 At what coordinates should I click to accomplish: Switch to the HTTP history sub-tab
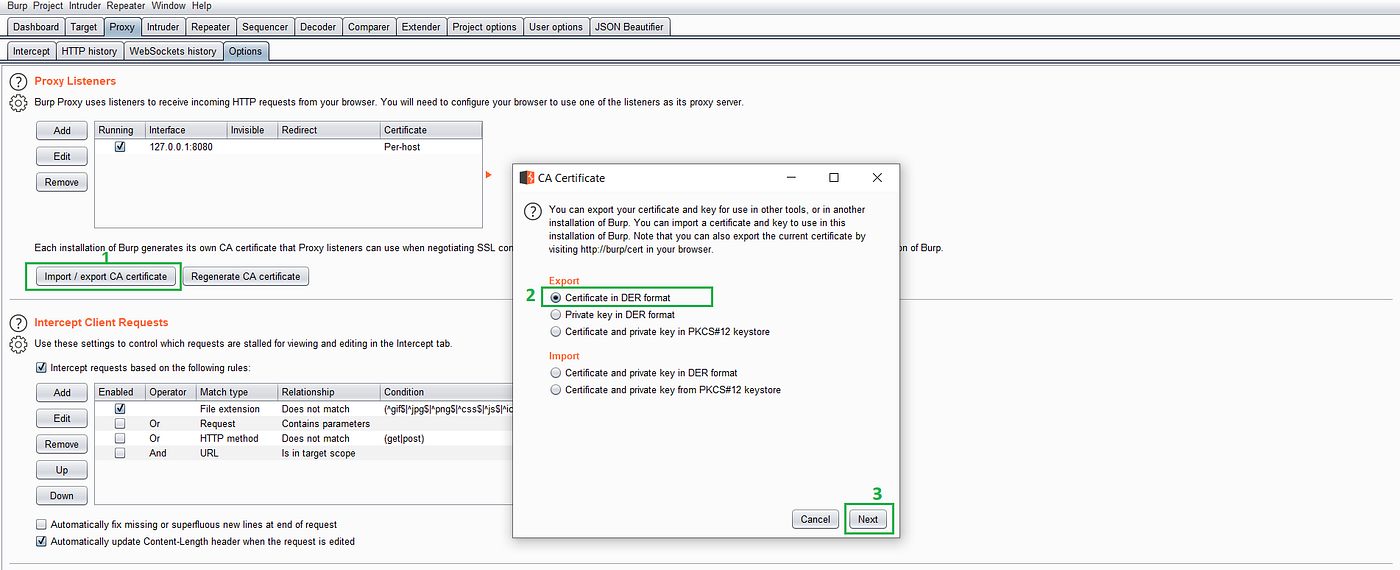coord(89,51)
